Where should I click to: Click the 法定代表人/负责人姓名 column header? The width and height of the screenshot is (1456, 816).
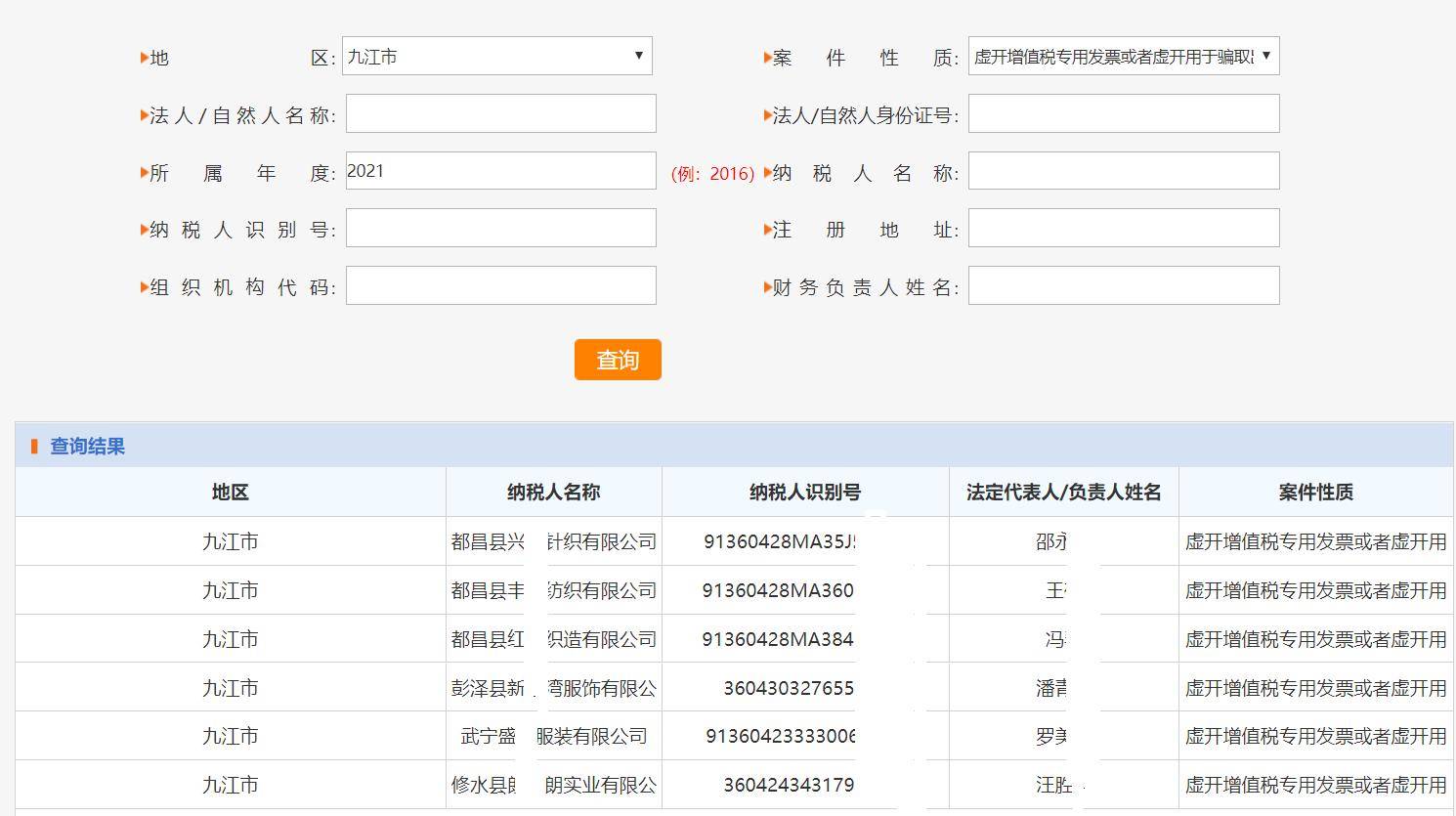[x=1064, y=492]
